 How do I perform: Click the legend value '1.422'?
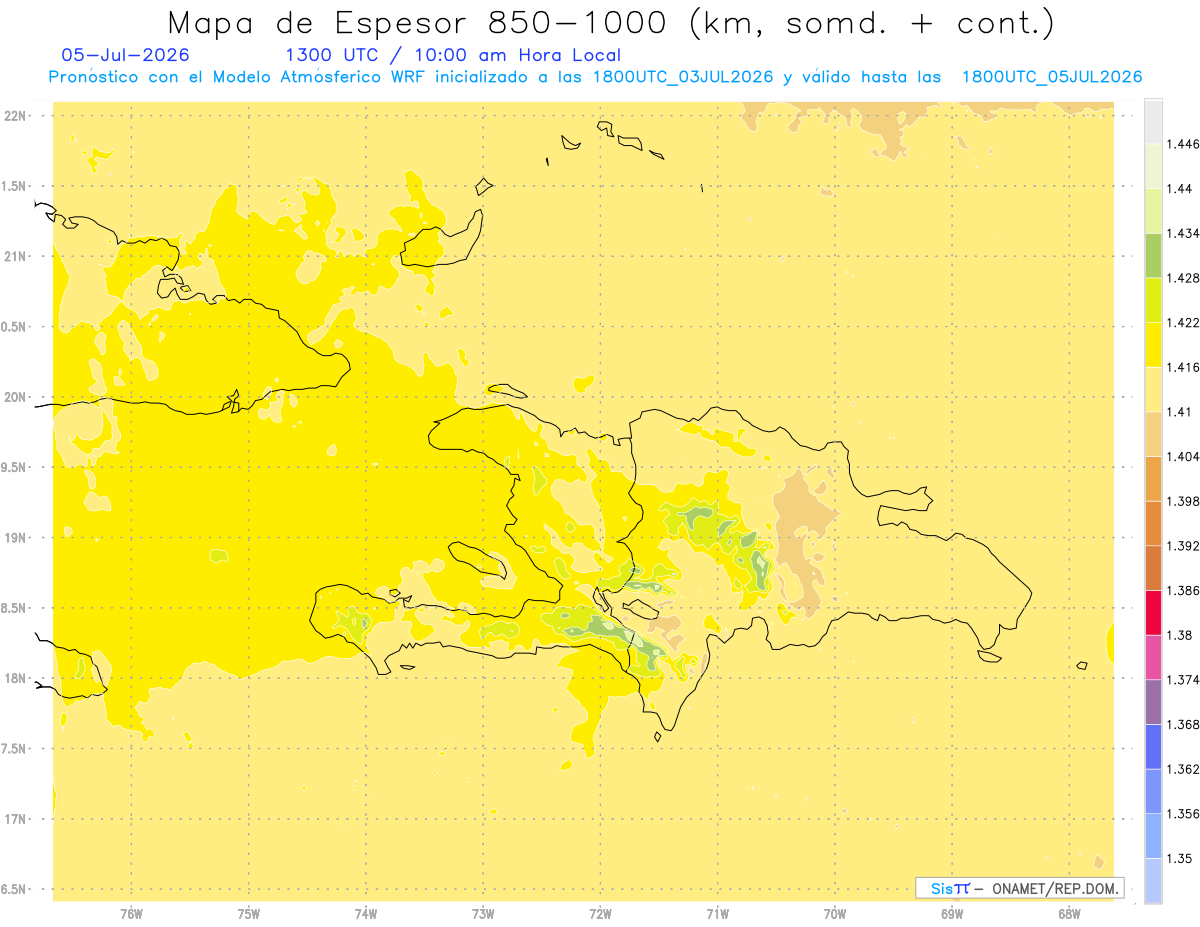(x=1184, y=323)
